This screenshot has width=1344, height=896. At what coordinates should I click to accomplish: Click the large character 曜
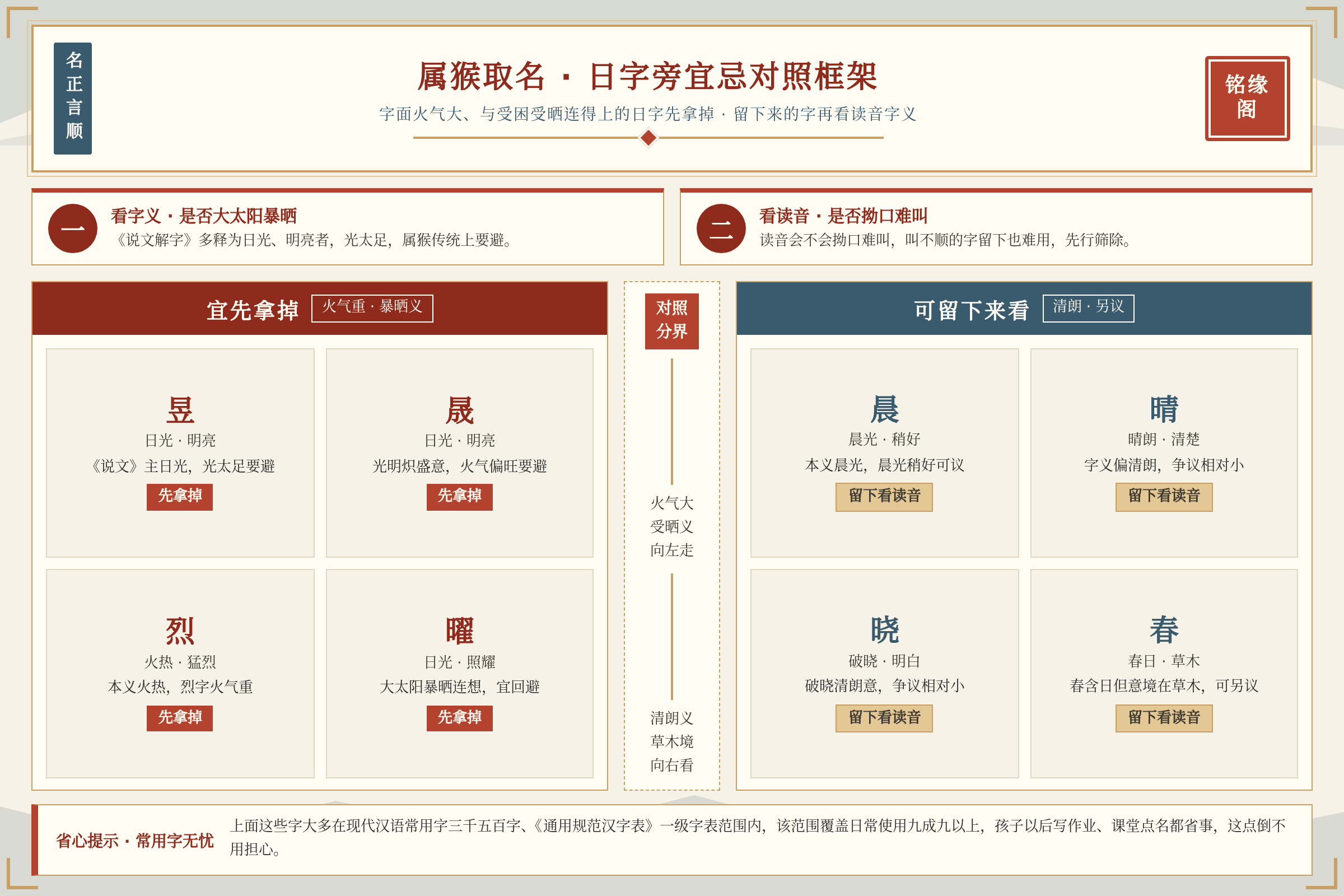pos(459,631)
